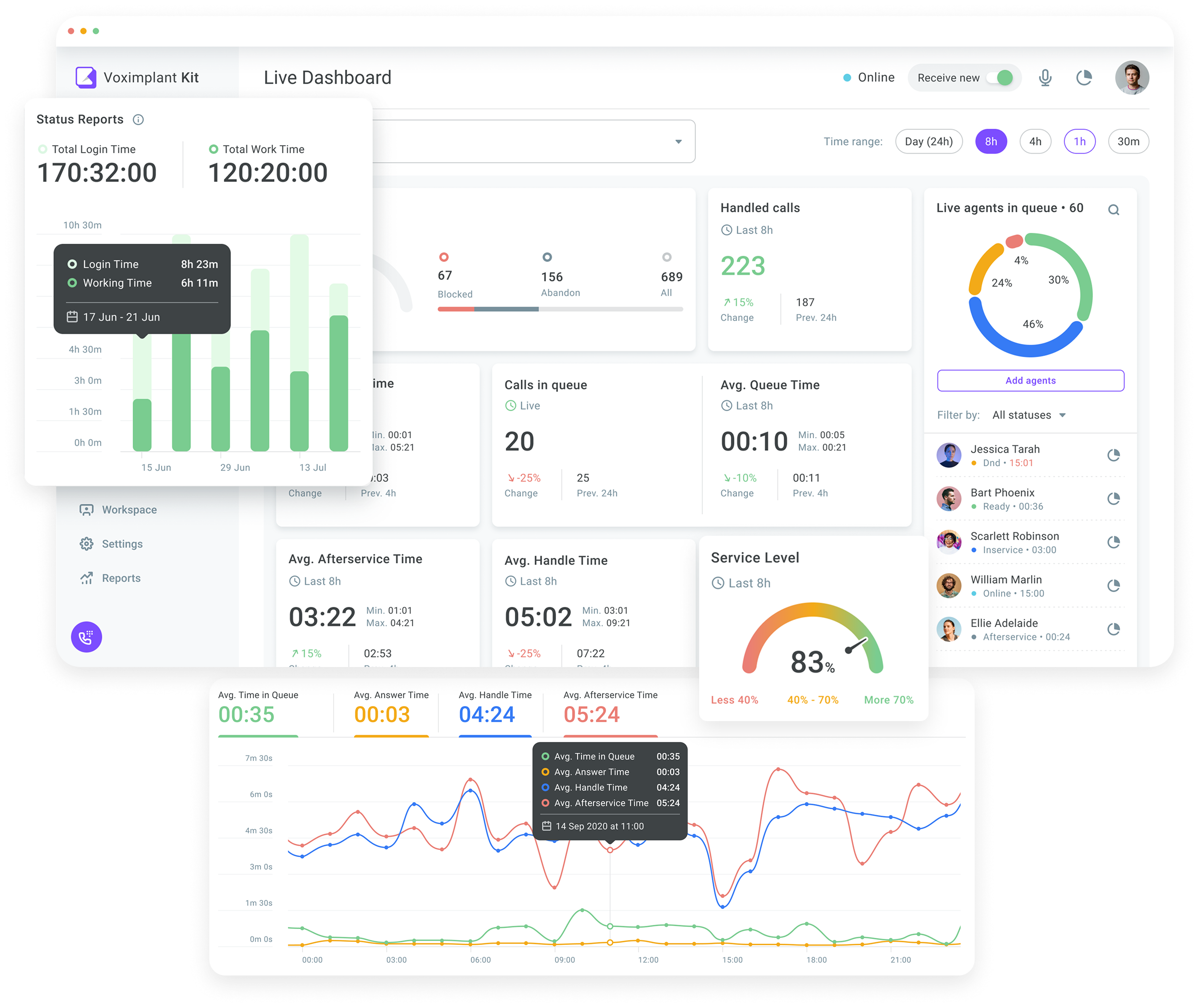Click the All calls marker icon
Image resolution: width=1198 pixels, height=1008 pixels.
667,257
